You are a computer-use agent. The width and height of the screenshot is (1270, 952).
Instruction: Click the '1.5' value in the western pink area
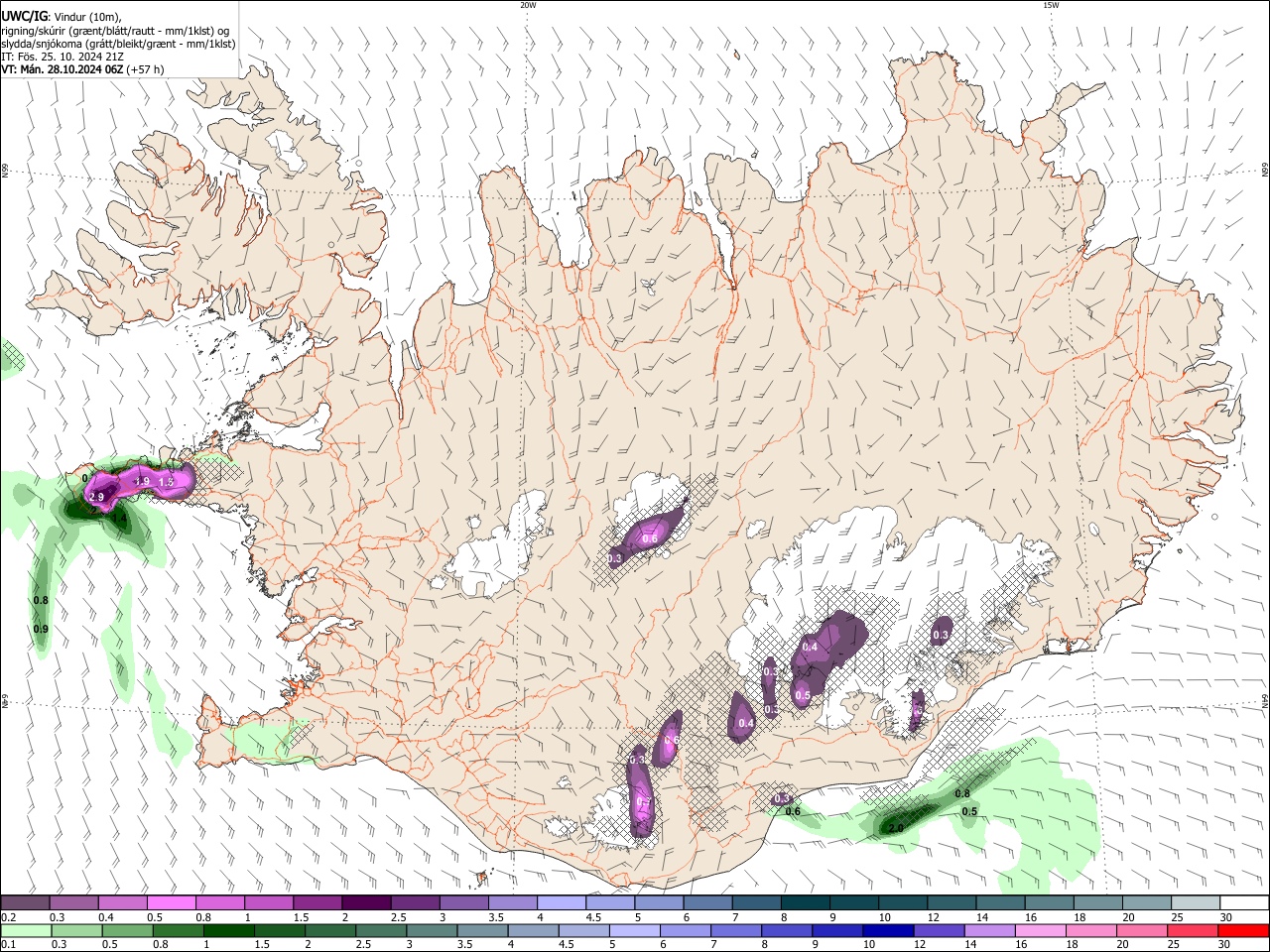click(167, 481)
